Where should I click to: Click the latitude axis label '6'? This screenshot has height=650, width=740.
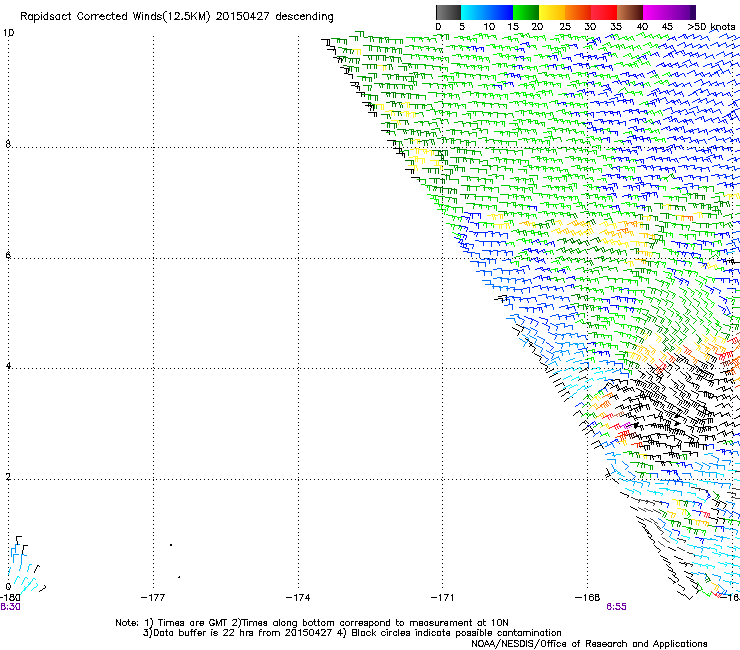[x=8, y=255]
